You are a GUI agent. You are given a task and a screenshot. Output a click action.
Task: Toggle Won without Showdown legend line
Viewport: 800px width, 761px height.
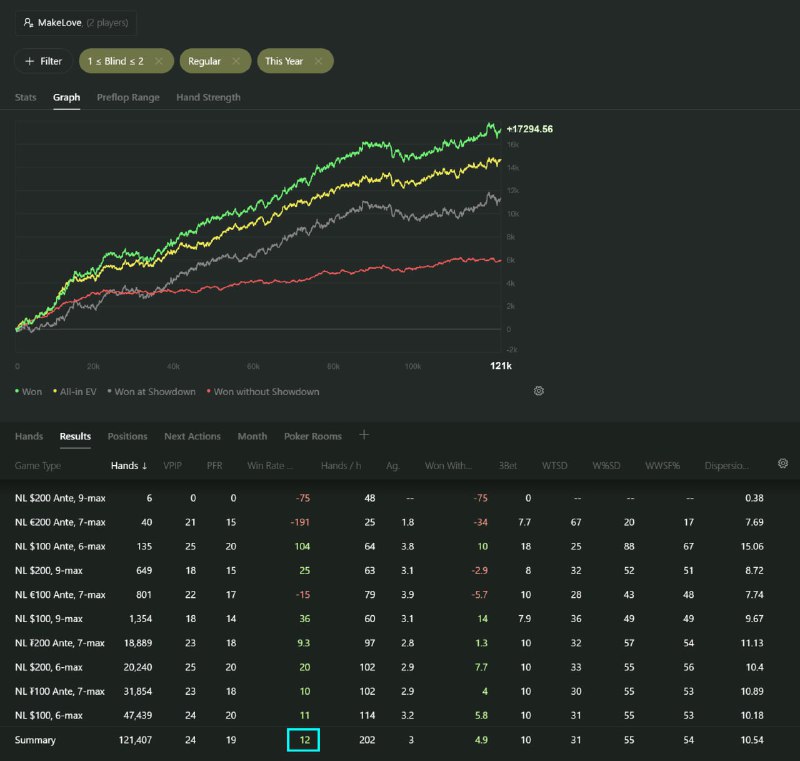click(x=262, y=392)
